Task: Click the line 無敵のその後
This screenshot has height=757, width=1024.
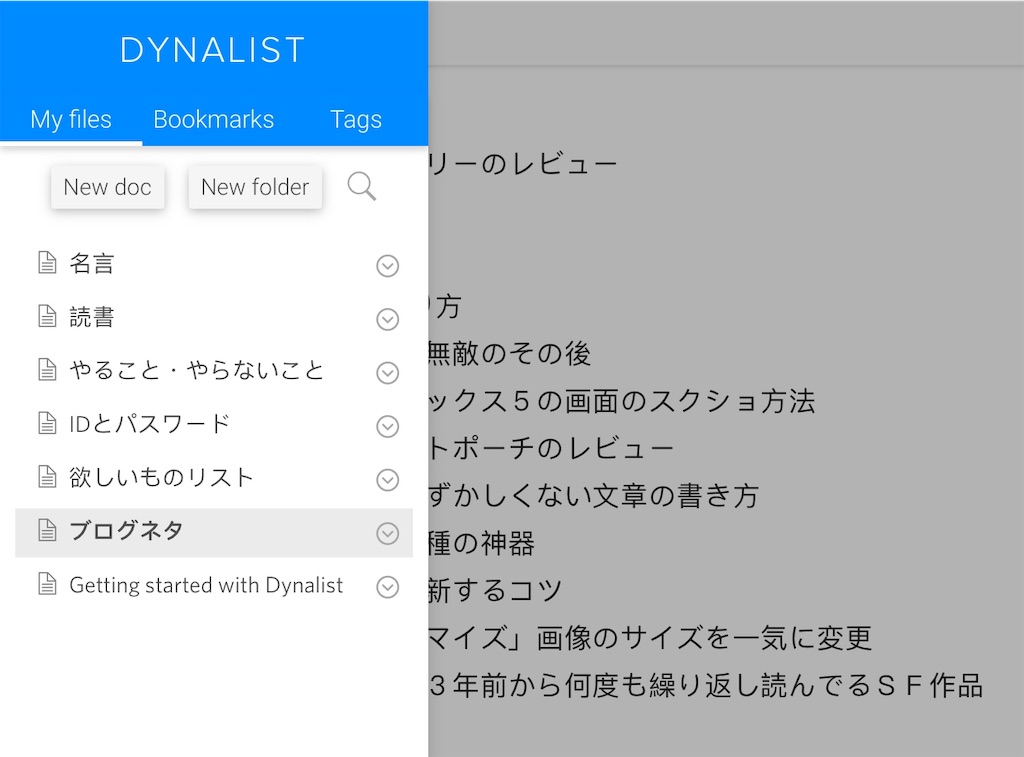Action: (x=509, y=353)
